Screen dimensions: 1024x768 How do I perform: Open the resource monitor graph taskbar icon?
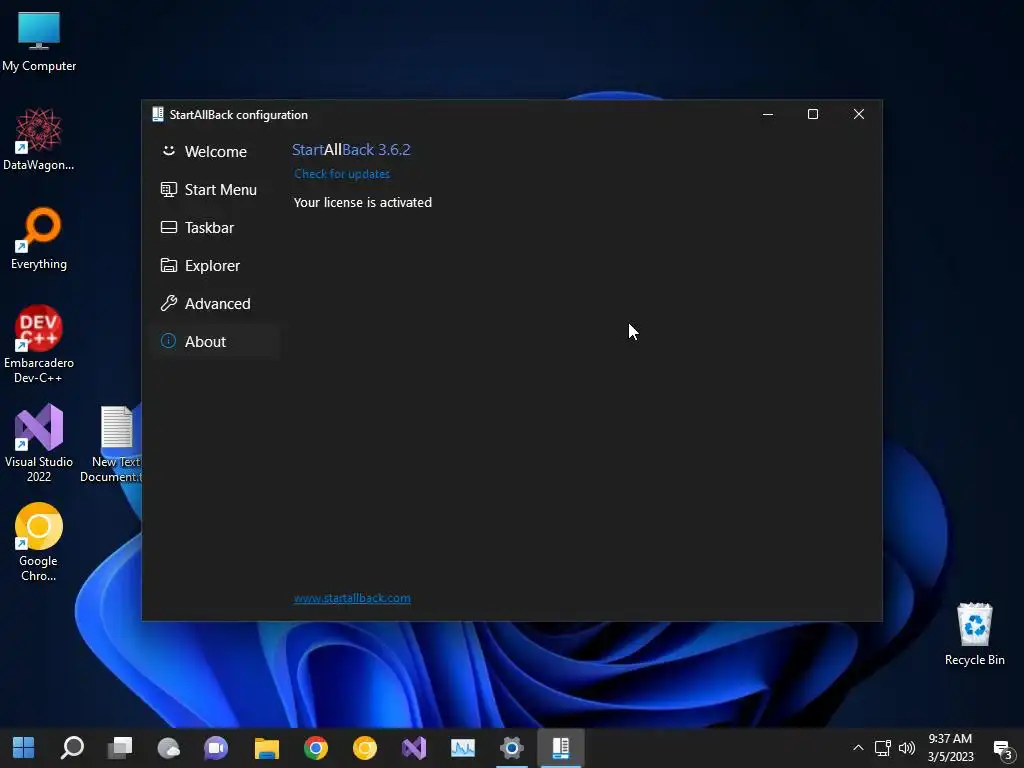(x=463, y=748)
